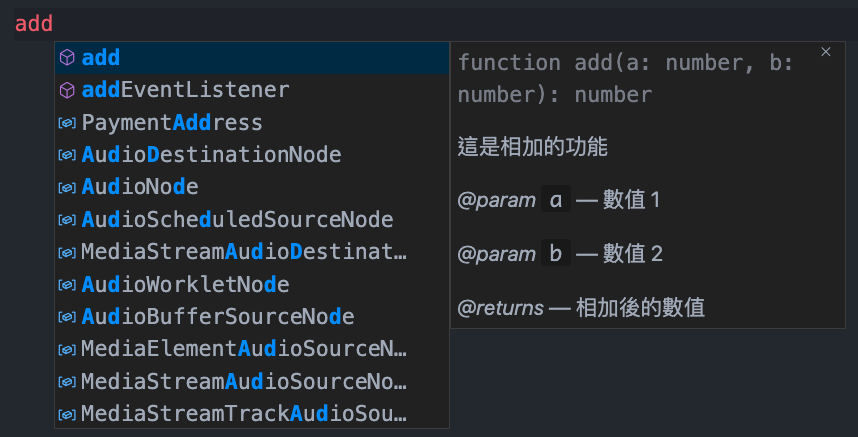The height and width of the screenshot is (437, 858).
Task: Select the truncated MediaElementAudioSourceN… suggestion
Action: tap(244, 349)
